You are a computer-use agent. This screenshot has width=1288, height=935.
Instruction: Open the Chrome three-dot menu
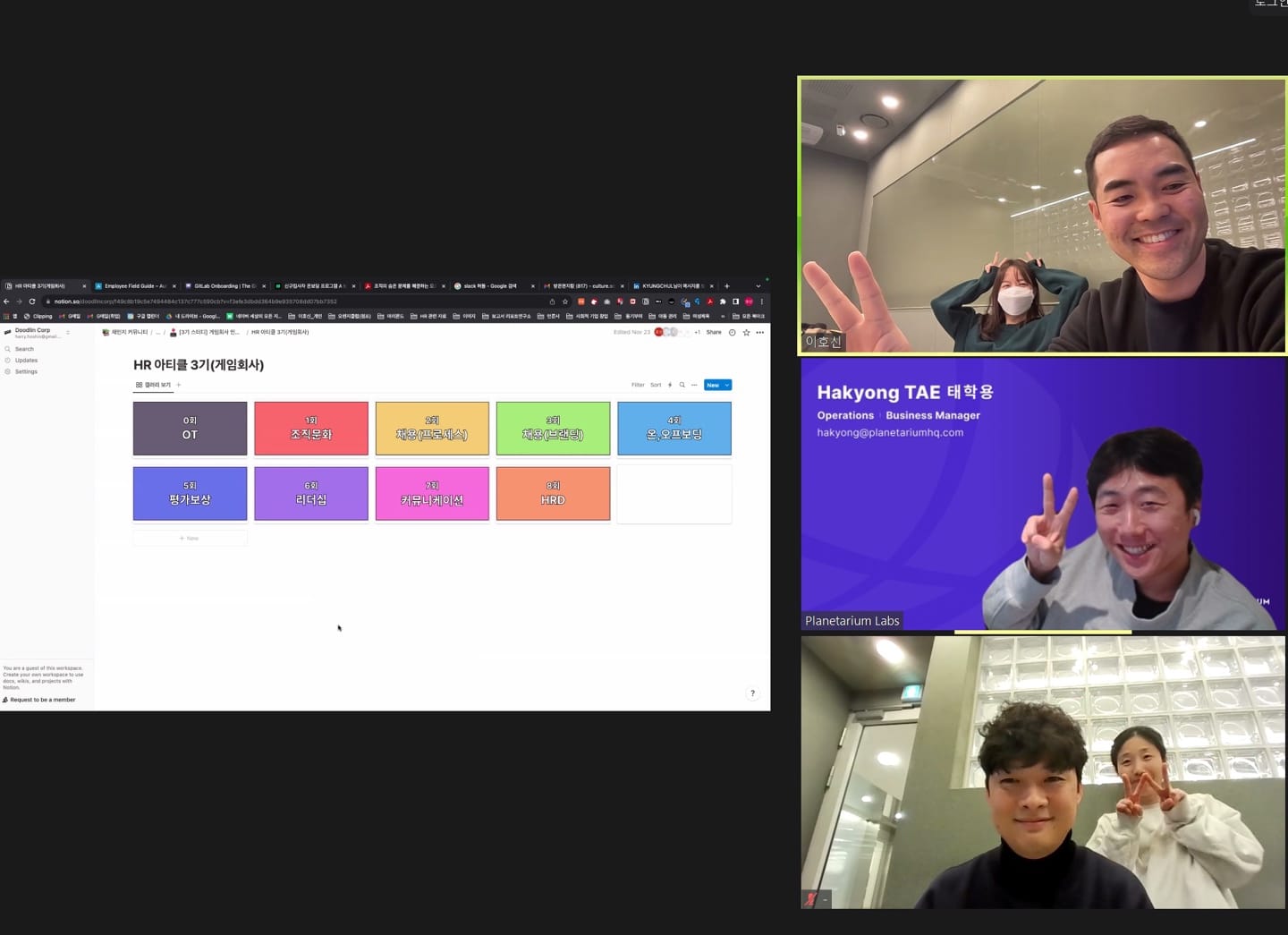[x=762, y=302]
